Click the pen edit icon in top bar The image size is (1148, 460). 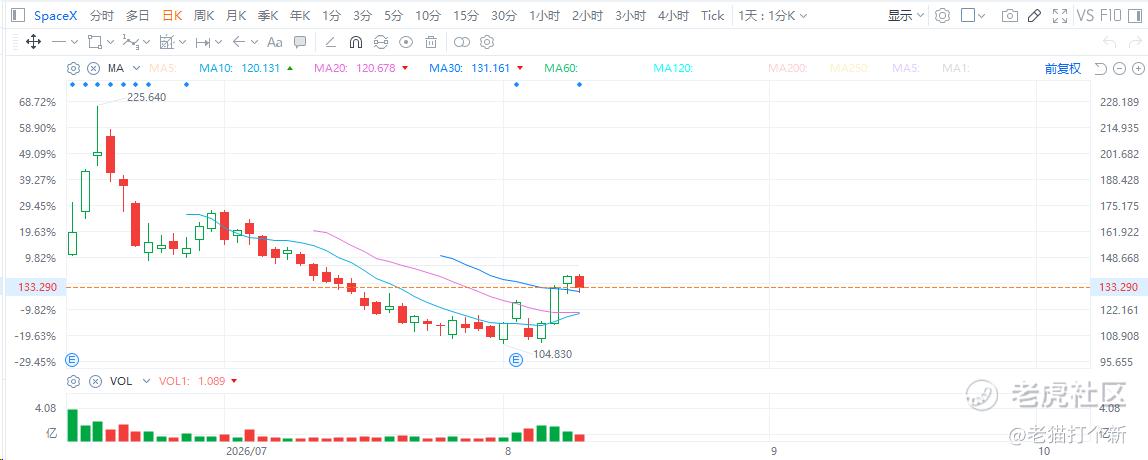pos(1035,15)
